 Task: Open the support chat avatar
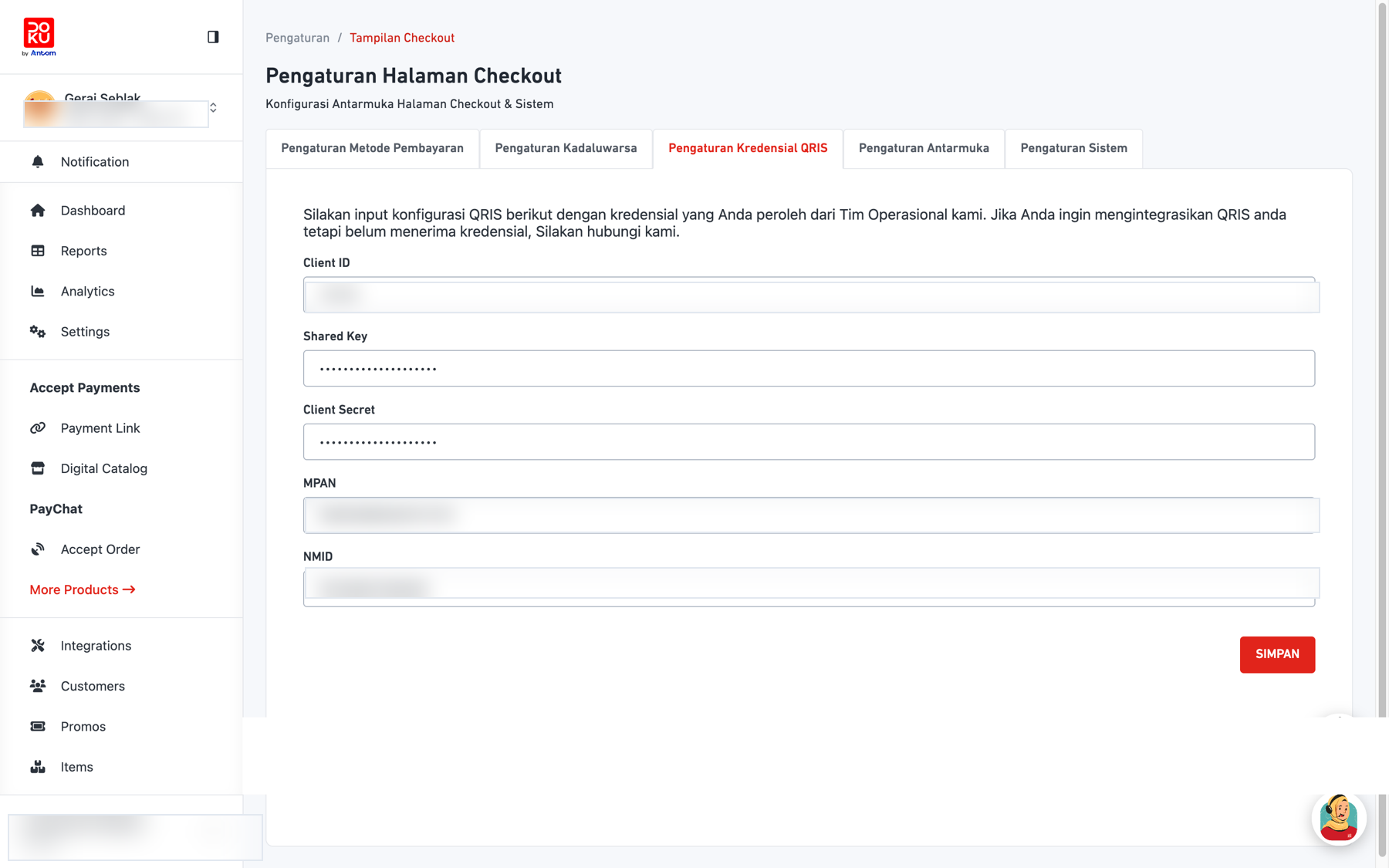tap(1339, 818)
